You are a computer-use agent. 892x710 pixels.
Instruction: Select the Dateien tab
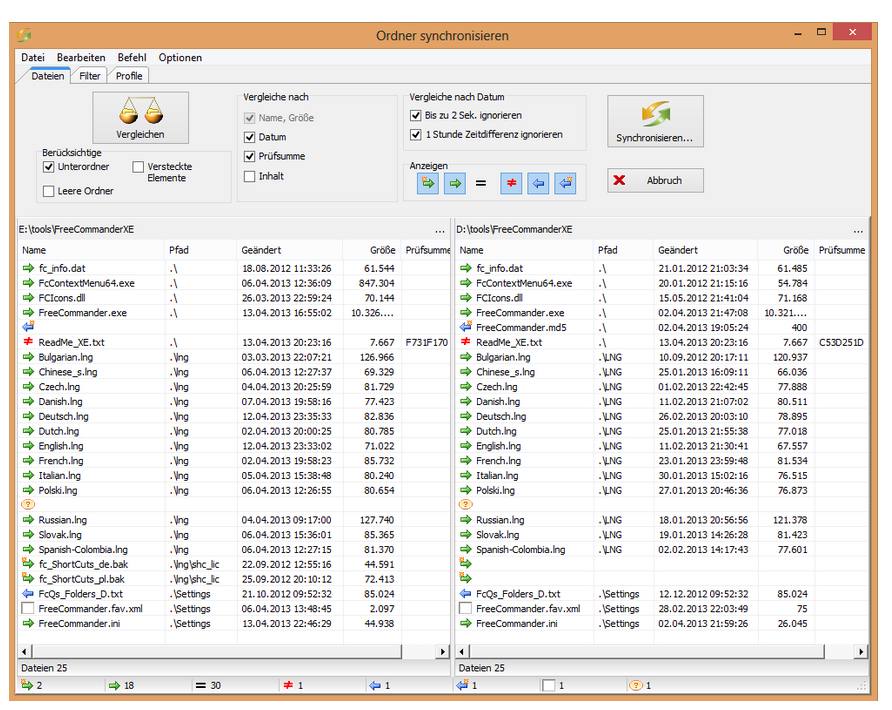[48, 76]
